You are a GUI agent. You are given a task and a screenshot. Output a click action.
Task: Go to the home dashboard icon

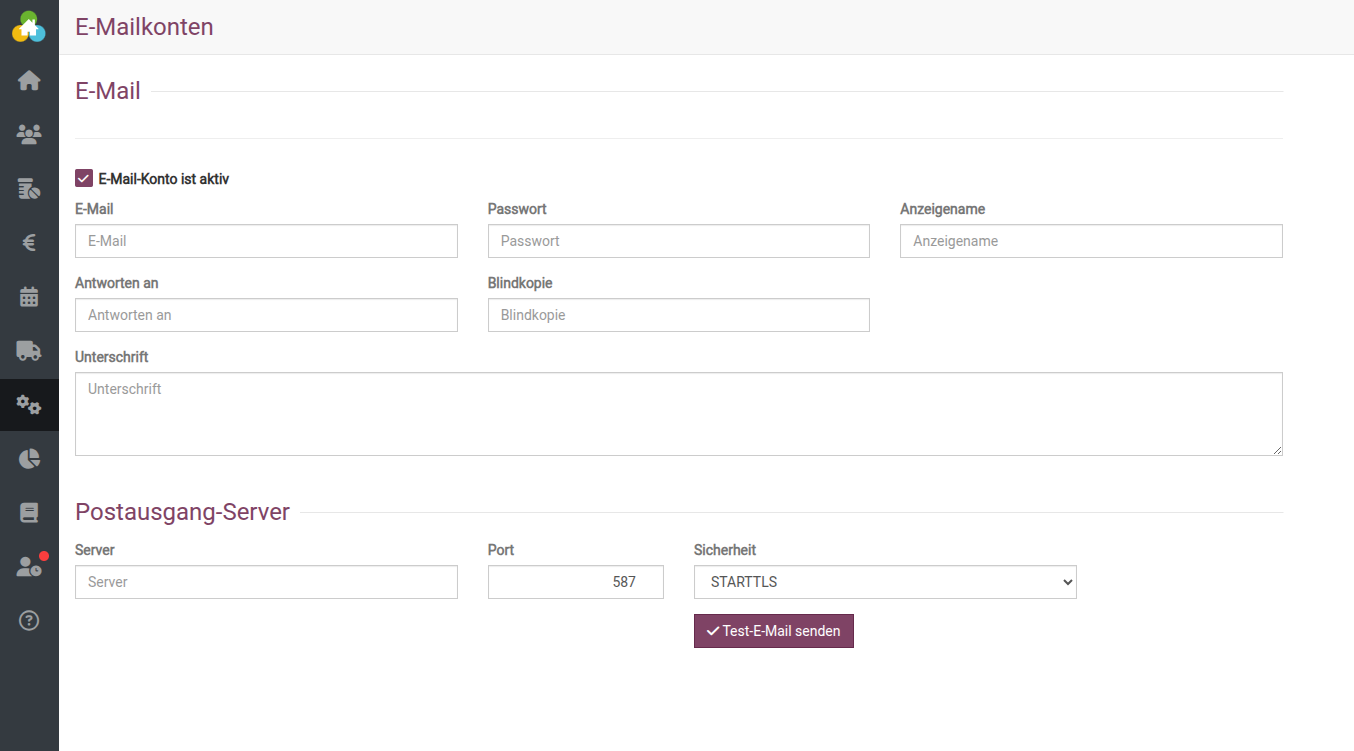(x=29, y=81)
